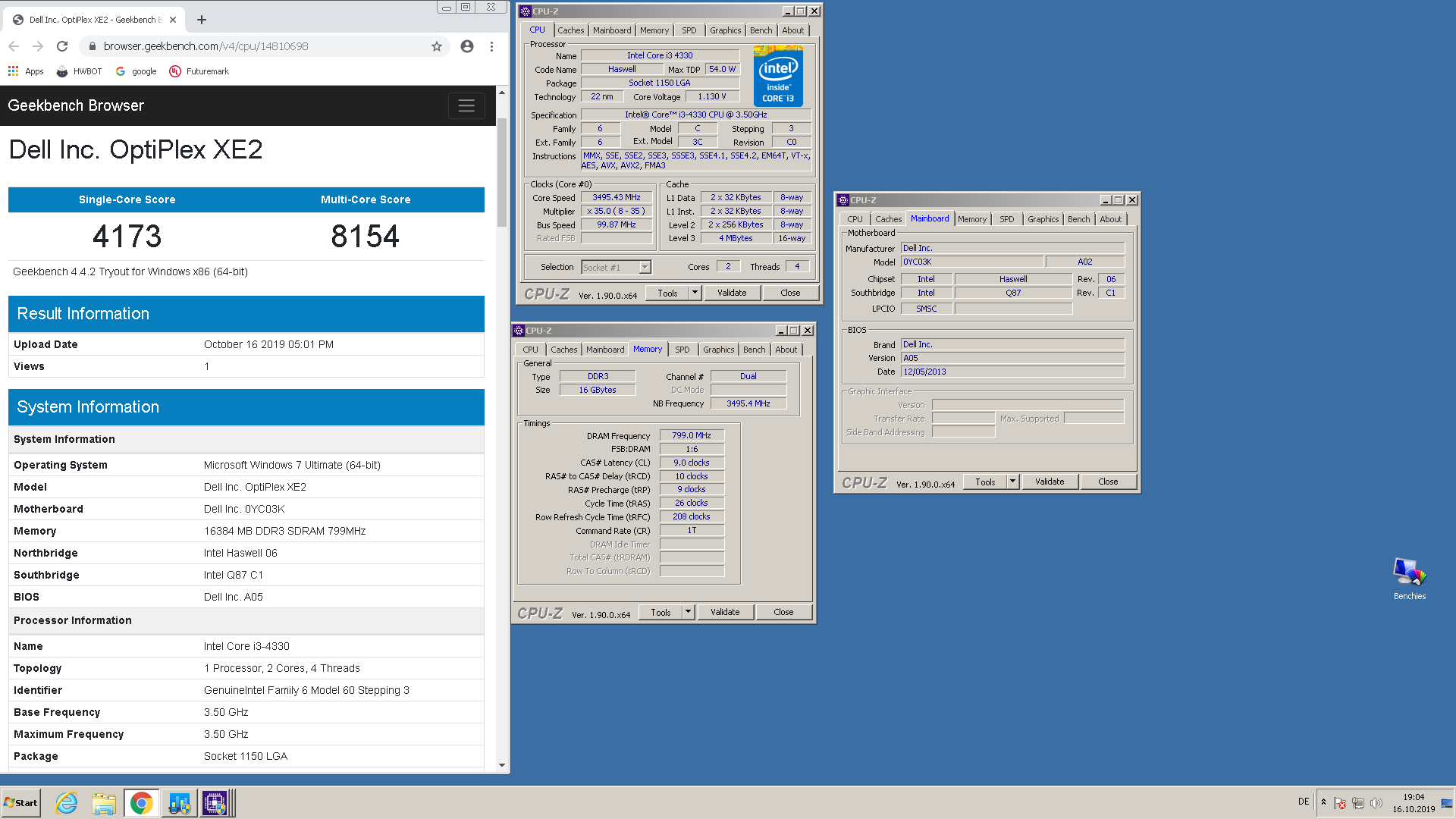
Task: Open the Windows Start menu
Action: [x=21, y=803]
